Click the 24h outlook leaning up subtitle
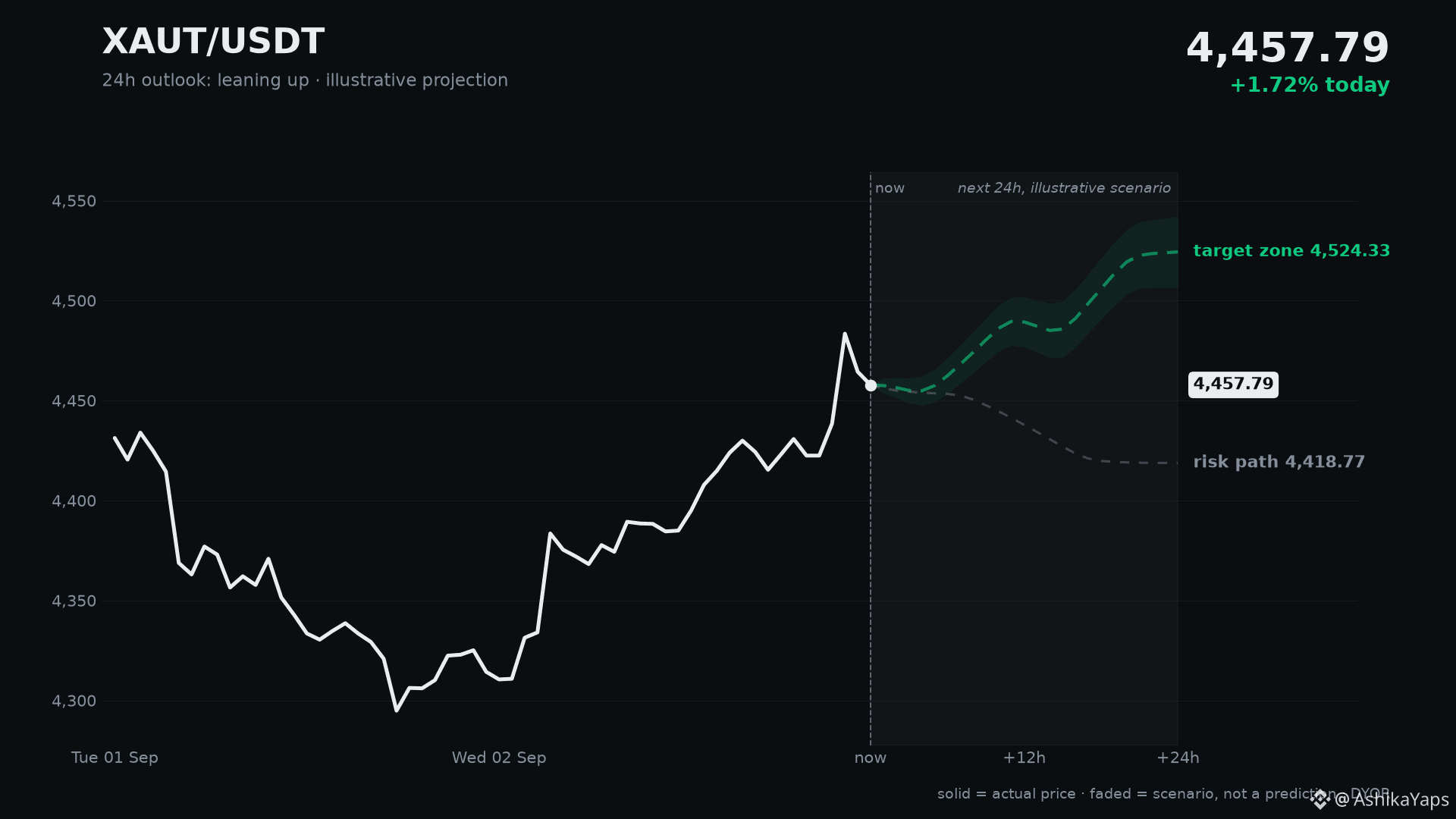This screenshot has height=819, width=1456. click(305, 80)
